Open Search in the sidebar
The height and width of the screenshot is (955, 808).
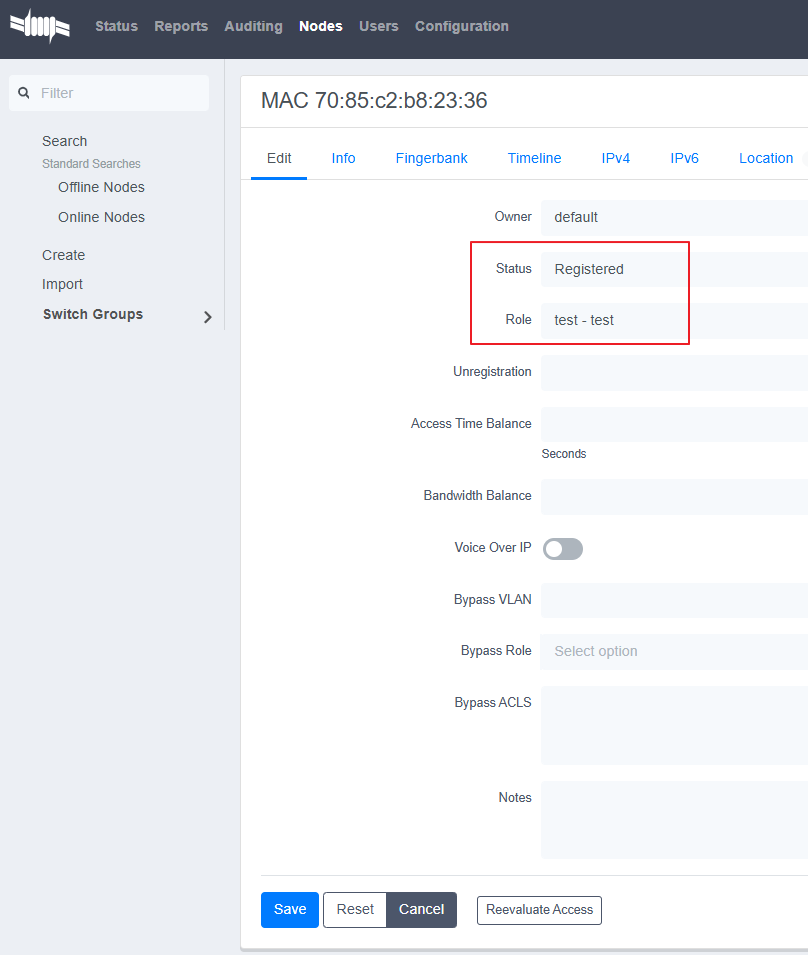click(x=65, y=141)
